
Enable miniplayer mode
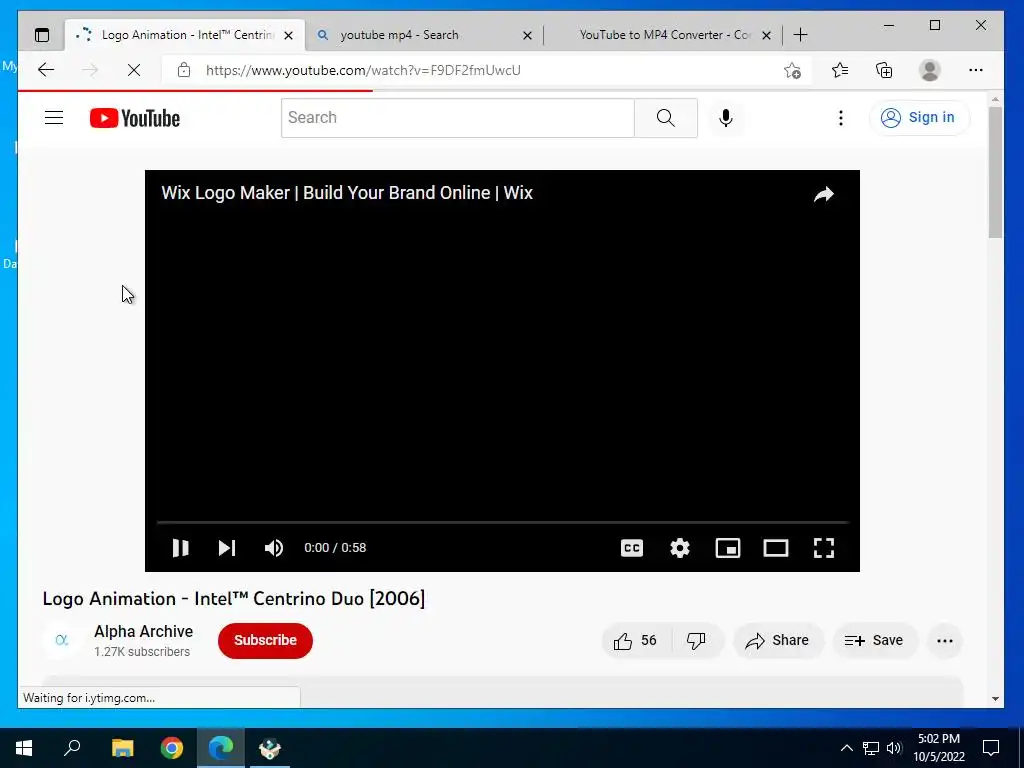point(728,548)
